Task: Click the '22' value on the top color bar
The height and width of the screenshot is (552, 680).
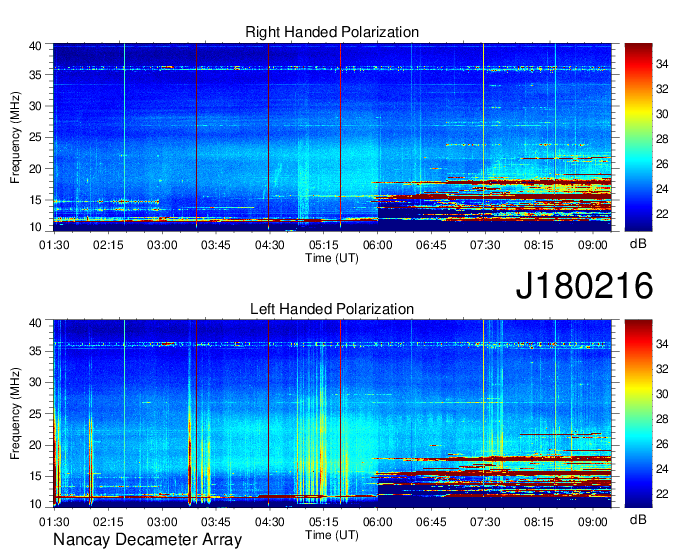Action: [662, 214]
